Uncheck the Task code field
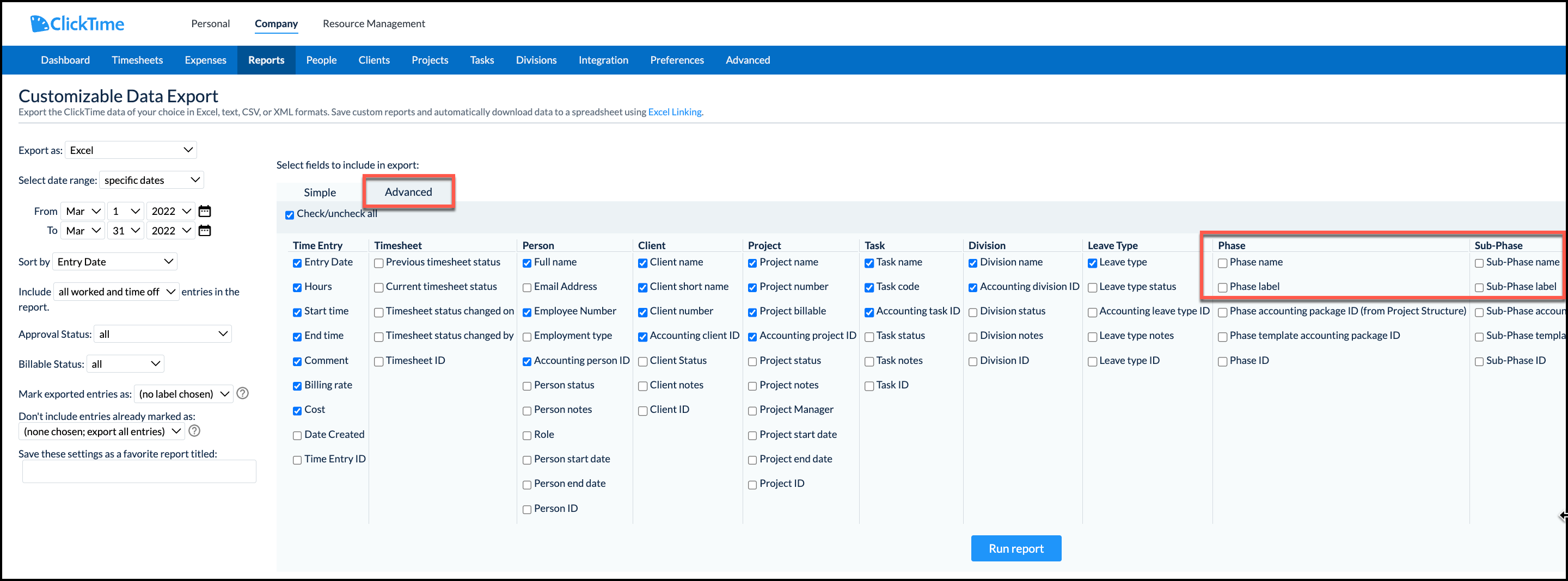The width and height of the screenshot is (1568, 581). [869, 288]
